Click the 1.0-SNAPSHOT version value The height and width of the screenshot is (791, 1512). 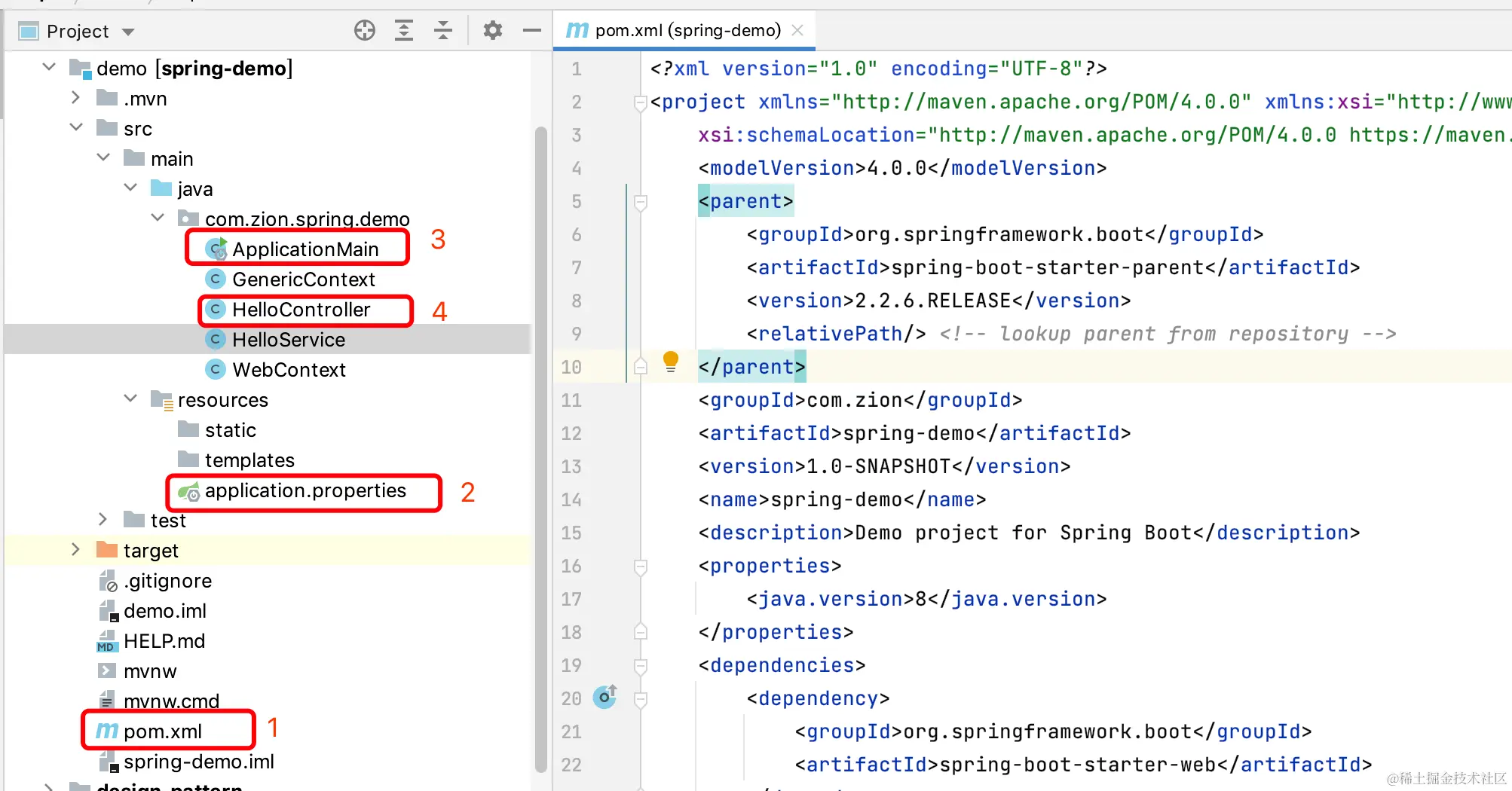pos(879,466)
